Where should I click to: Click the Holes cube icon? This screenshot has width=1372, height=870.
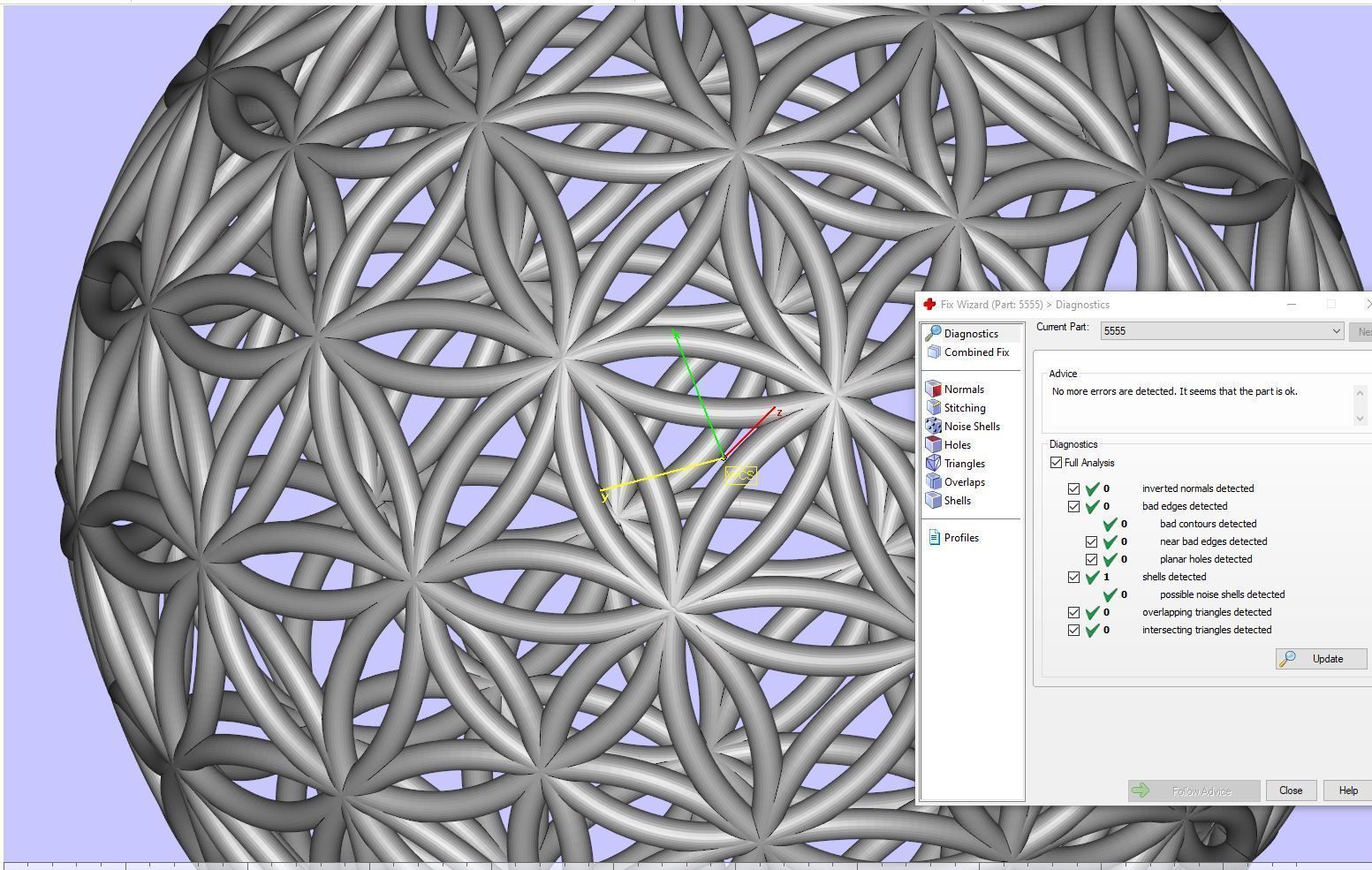pyautogui.click(x=933, y=444)
